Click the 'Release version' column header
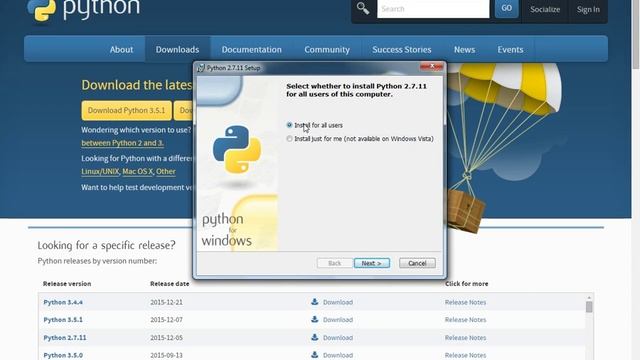Viewport: 640px width, 360px height. click(67, 284)
